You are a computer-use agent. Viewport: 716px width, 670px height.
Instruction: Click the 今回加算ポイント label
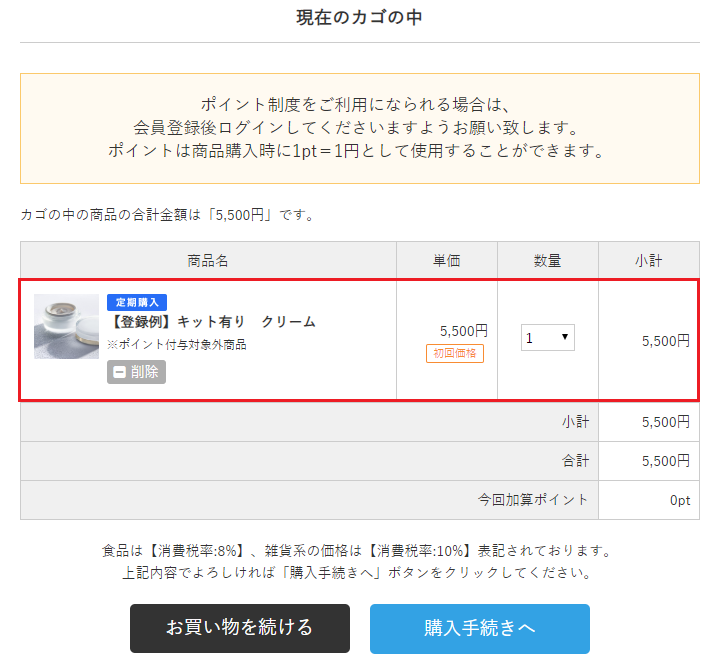(533, 500)
